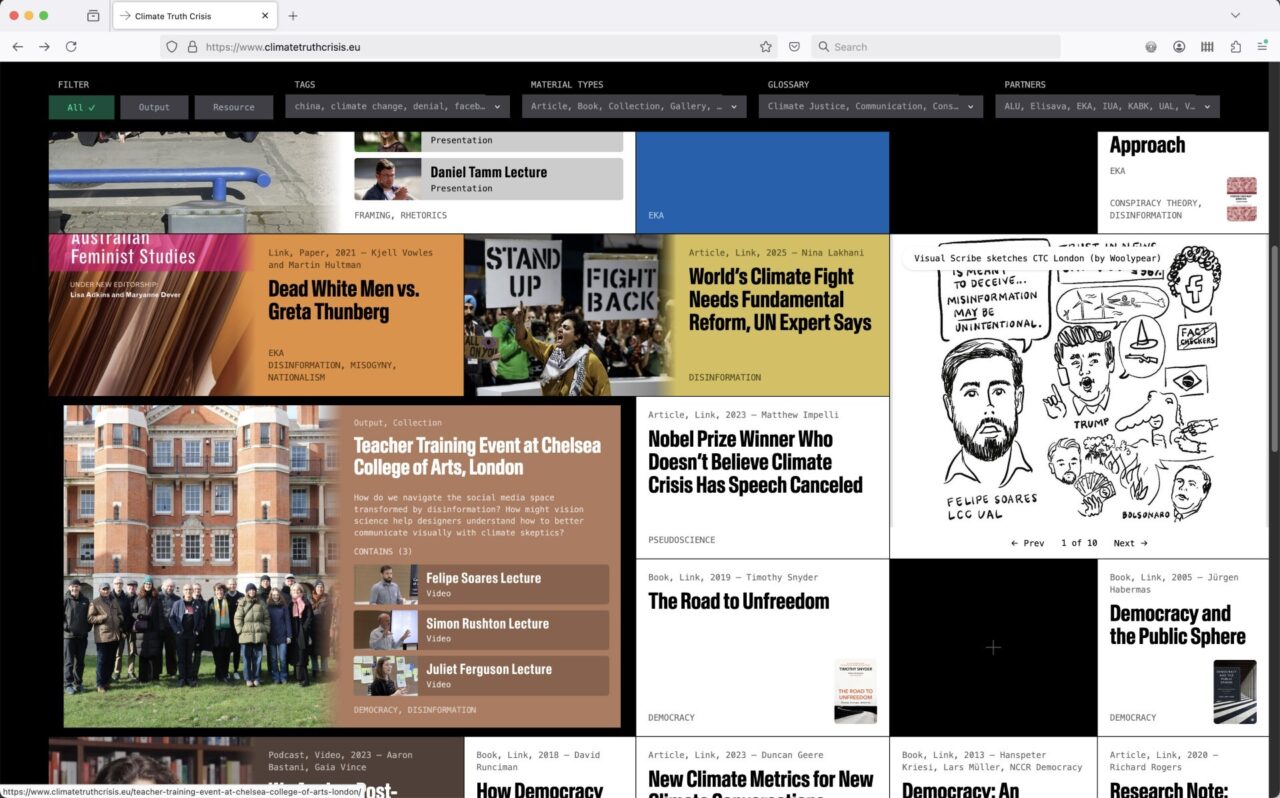
Task: Click The Road to Unfreedom book cover
Action: (x=855, y=691)
